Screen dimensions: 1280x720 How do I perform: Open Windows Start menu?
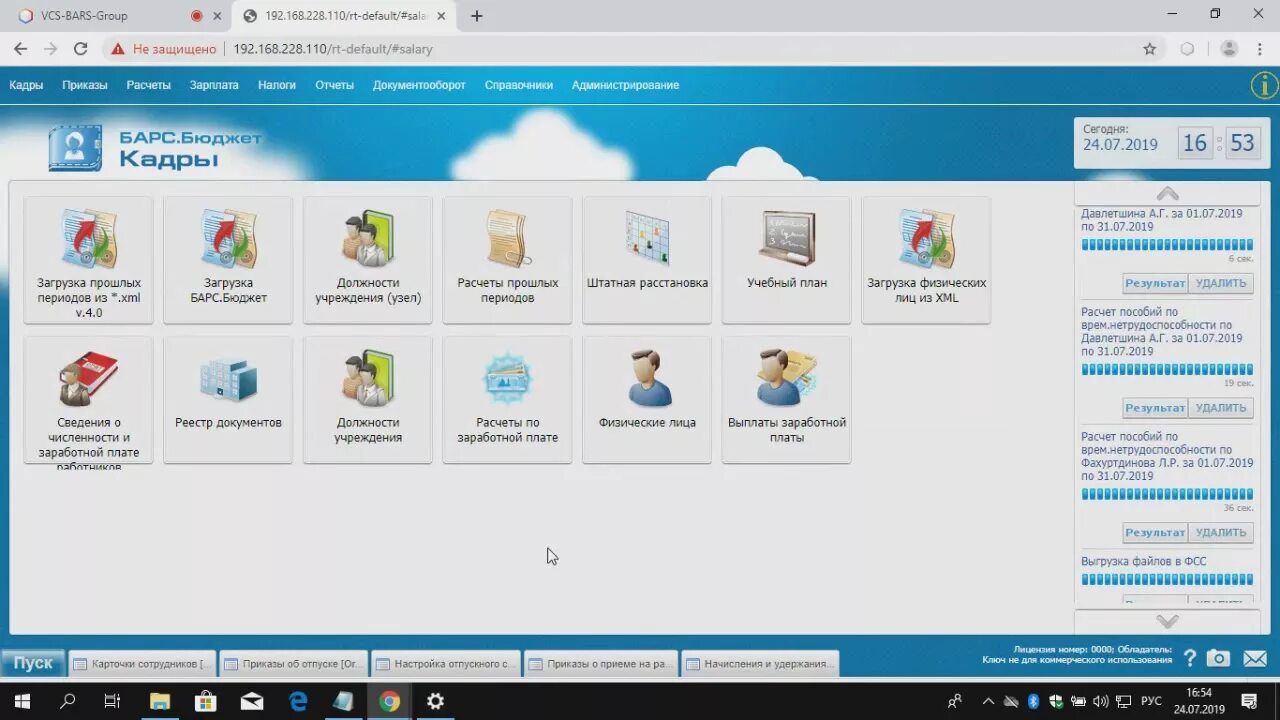pyautogui.click(x=22, y=701)
